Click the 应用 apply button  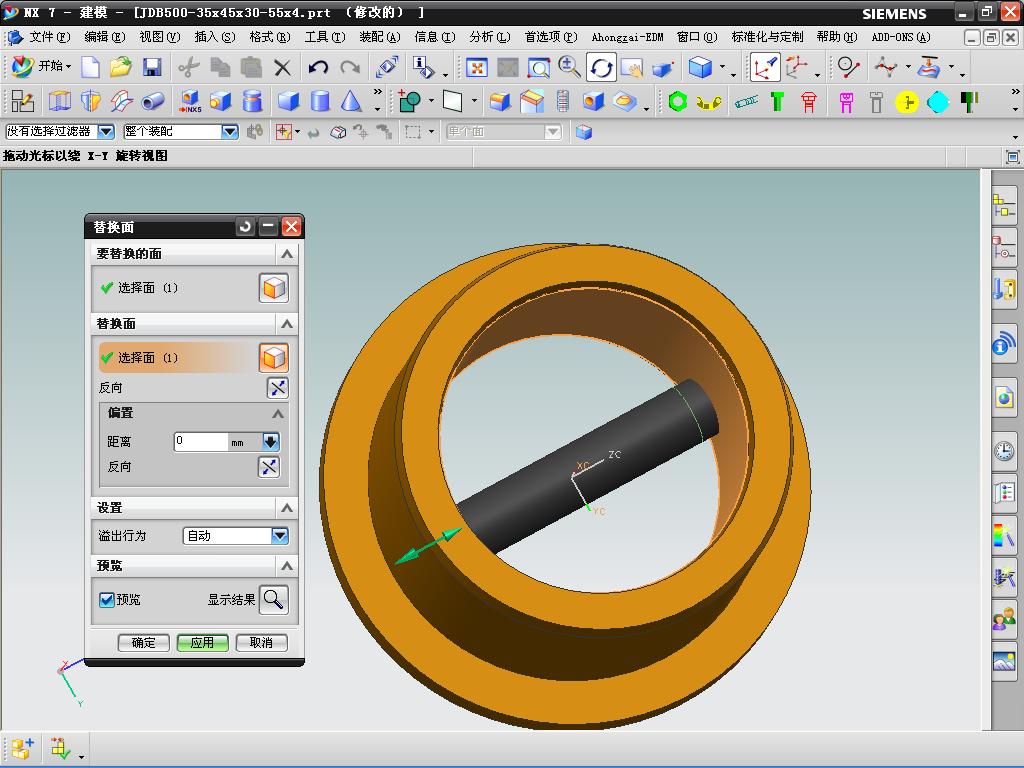coord(202,643)
